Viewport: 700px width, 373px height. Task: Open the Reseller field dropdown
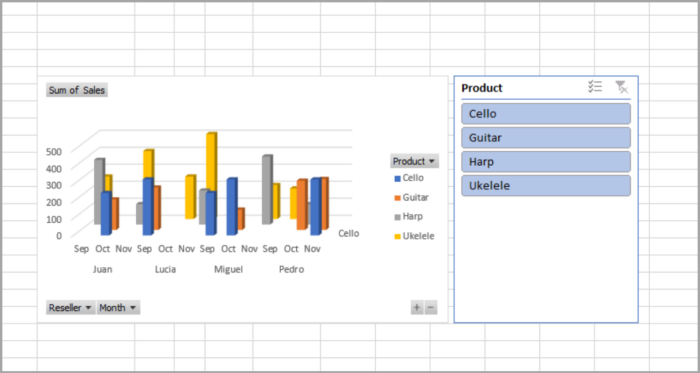click(71, 307)
